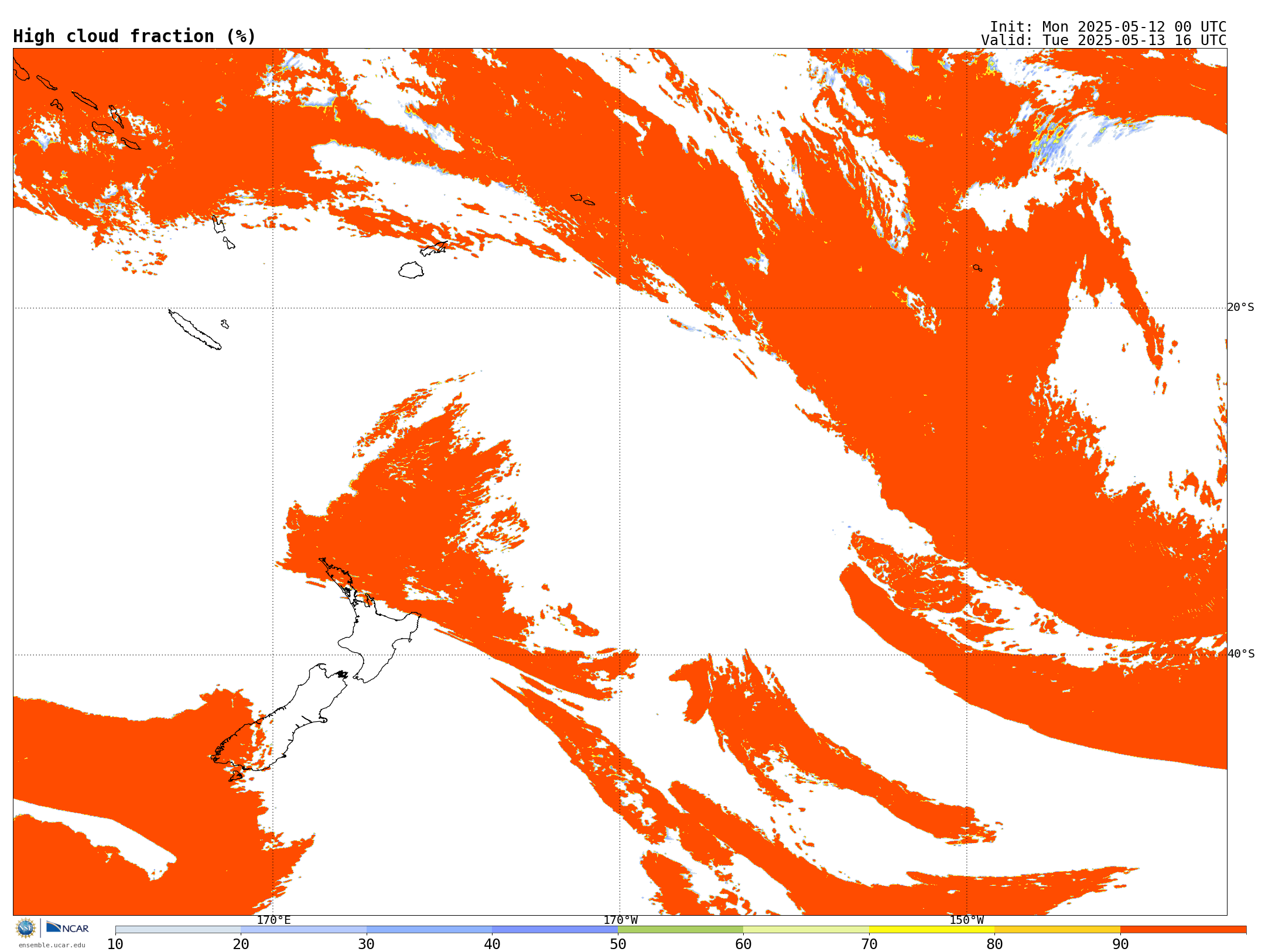Pick the 20-30 light blue colorbar segment
This screenshot has width=1265, height=952.
pos(303,930)
